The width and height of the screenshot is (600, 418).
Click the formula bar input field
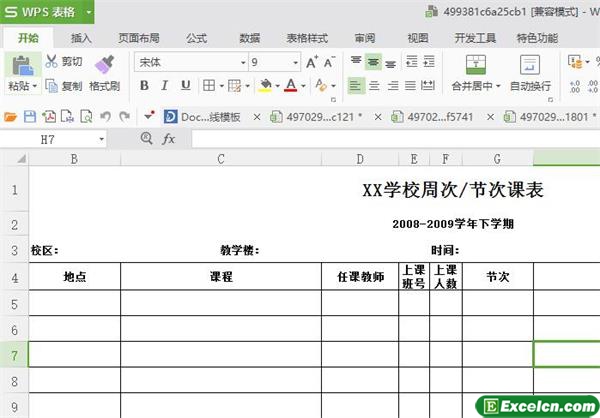pos(396,139)
